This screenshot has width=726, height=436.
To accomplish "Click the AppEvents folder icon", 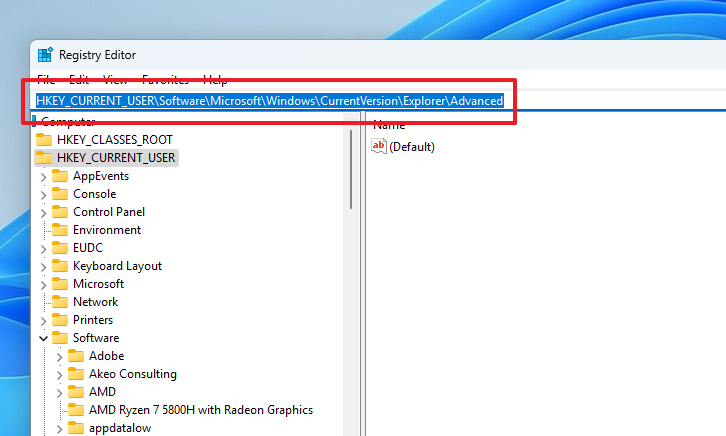I will click(60, 176).
